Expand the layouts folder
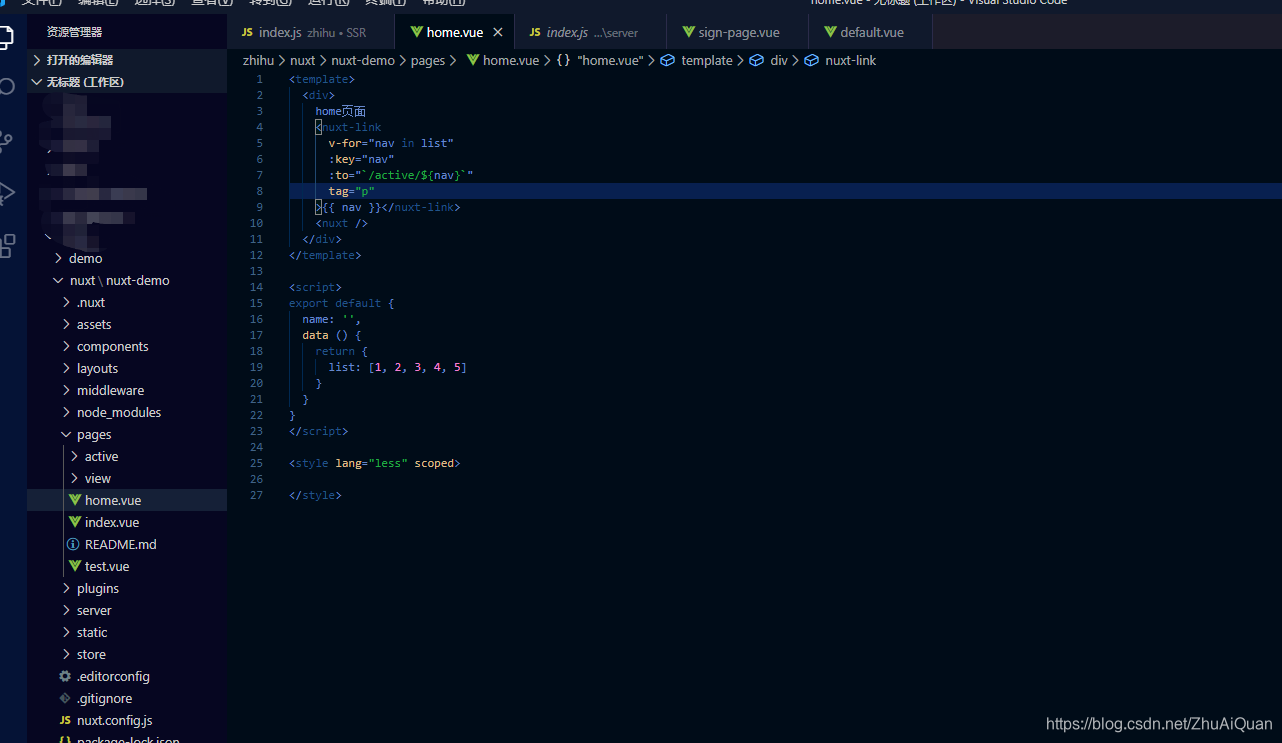This screenshot has height=743, width=1282. (x=127, y=368)
